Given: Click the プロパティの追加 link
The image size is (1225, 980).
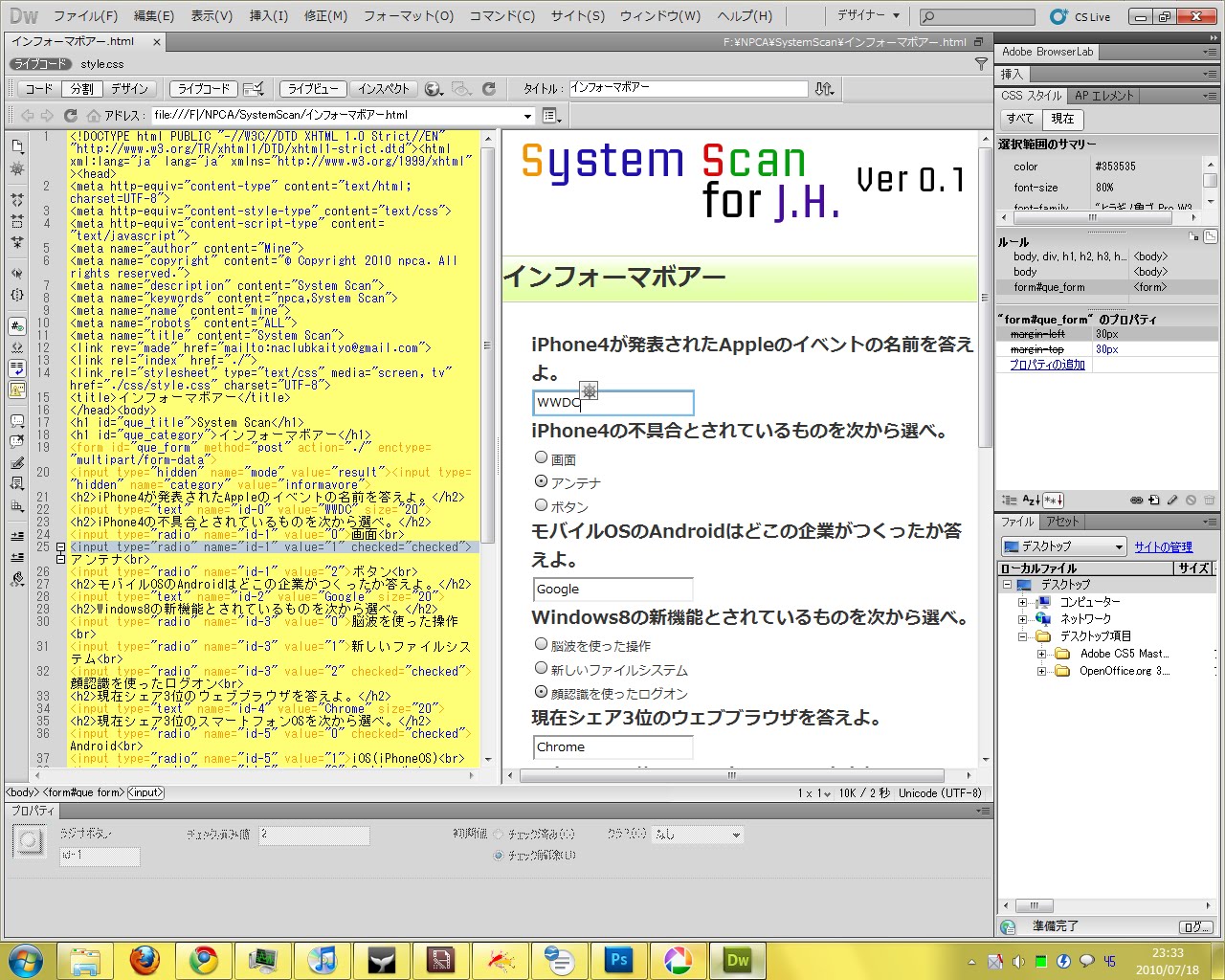Looking at the screenshot, I should pos(1047,365).
